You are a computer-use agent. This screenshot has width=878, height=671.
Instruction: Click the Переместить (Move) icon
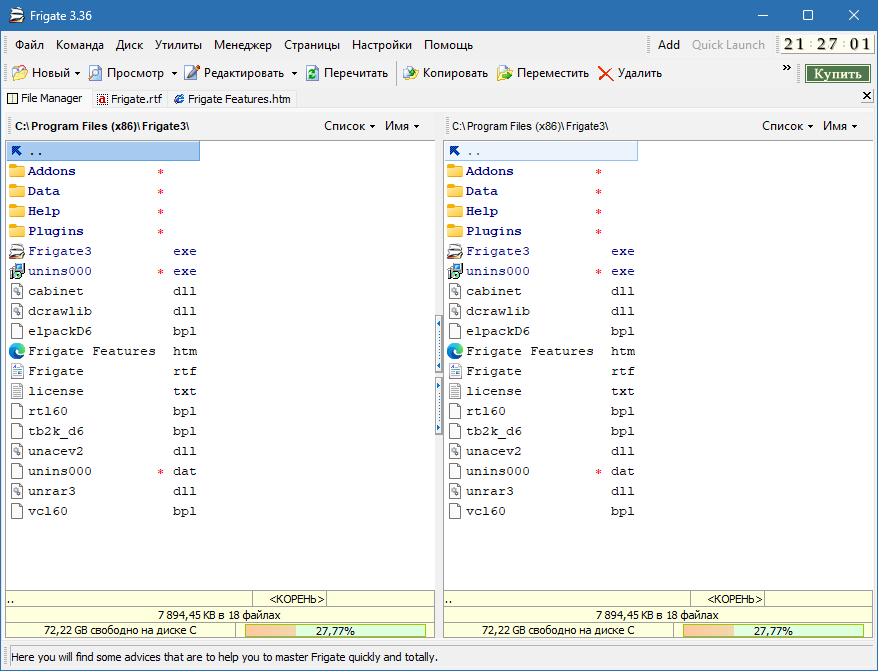[505, 73]
